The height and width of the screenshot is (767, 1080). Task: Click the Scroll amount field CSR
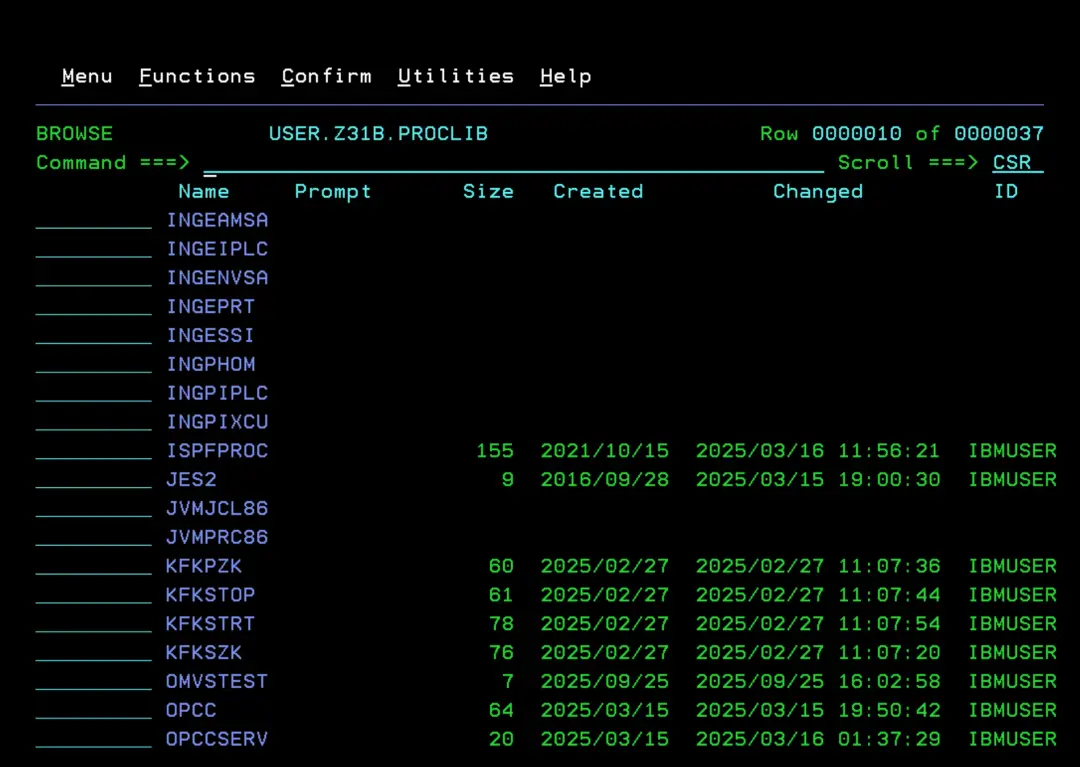click(1017, 163)
